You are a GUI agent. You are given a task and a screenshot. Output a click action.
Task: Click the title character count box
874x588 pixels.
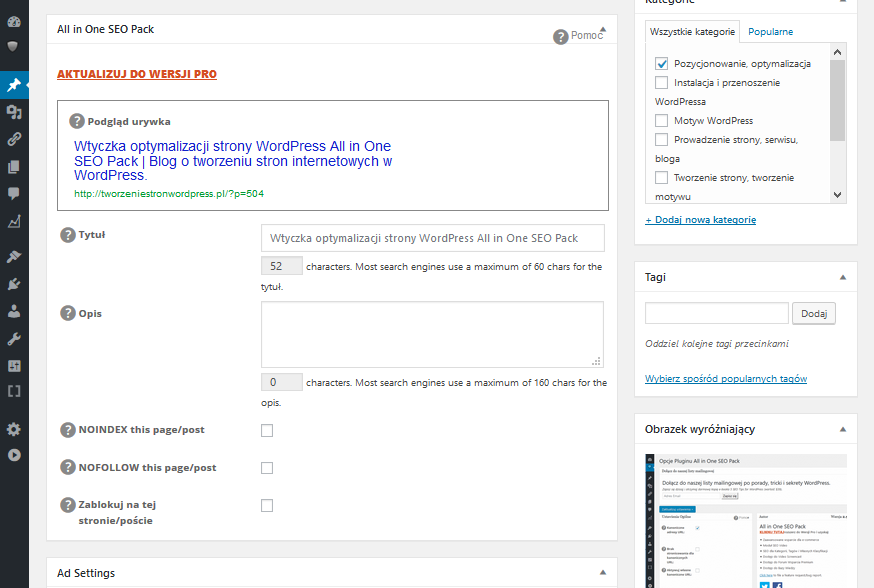pos(281,266)
